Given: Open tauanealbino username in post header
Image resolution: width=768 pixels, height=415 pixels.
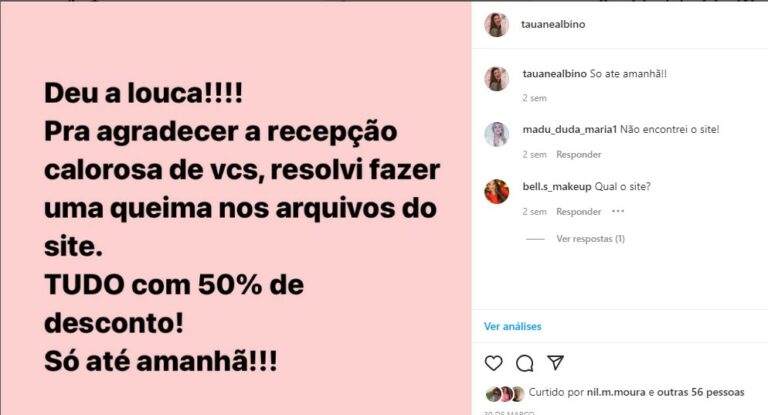Looking at the screenshot, I should tap(553, 24).
